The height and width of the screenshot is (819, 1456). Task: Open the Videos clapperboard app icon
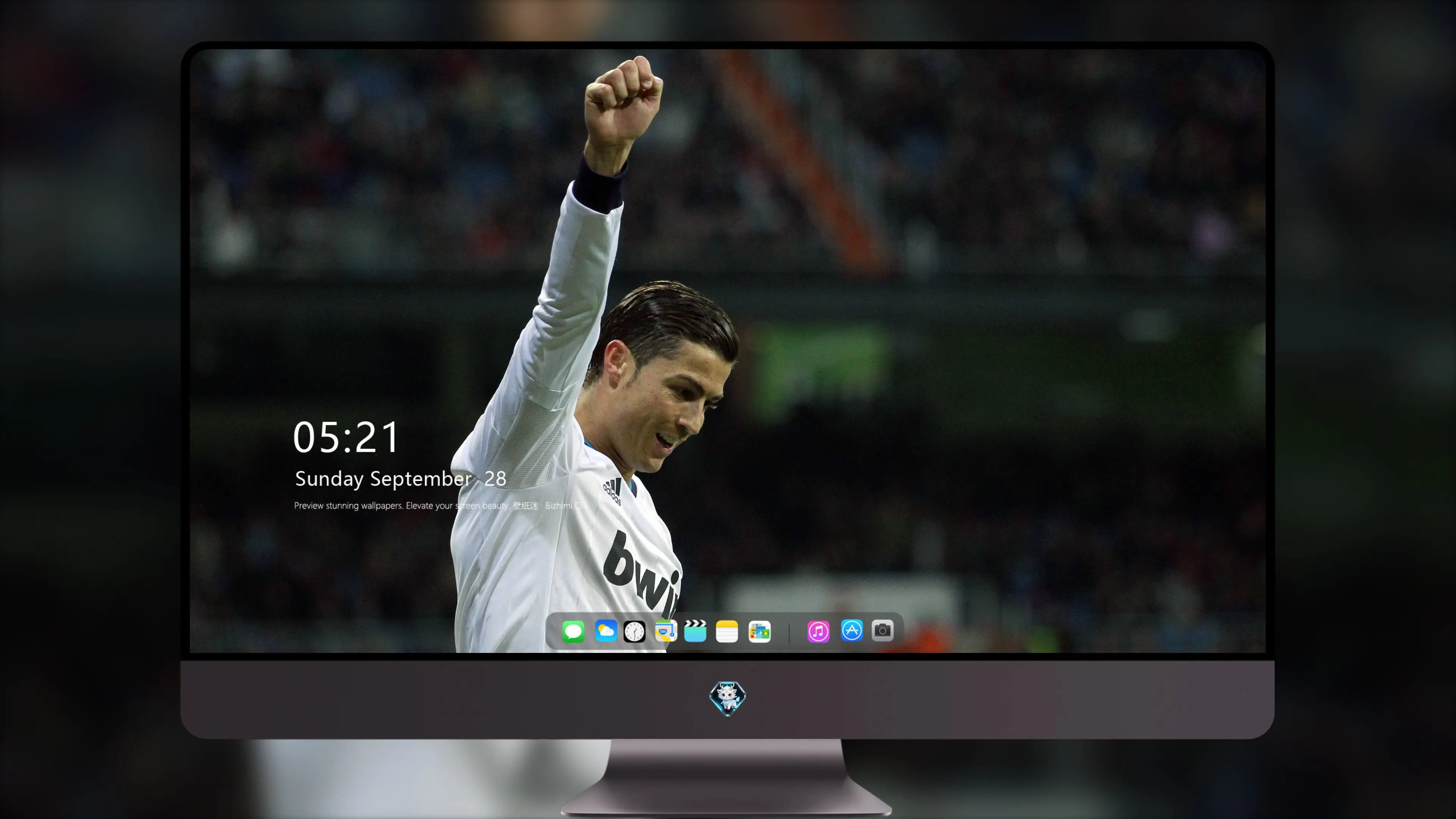(x=695, y=631)
